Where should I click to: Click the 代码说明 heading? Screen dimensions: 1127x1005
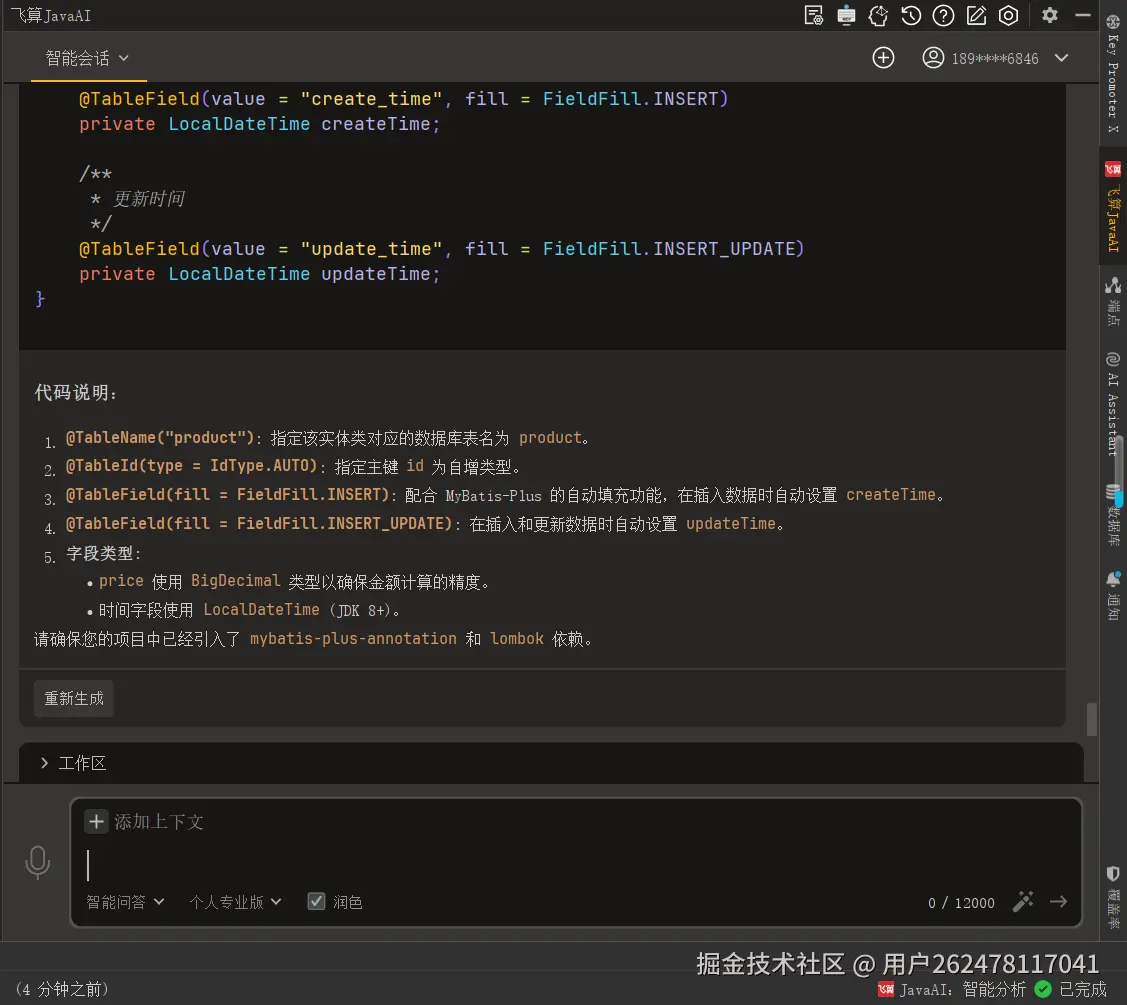pyautogui.click(x=75, y=393)
